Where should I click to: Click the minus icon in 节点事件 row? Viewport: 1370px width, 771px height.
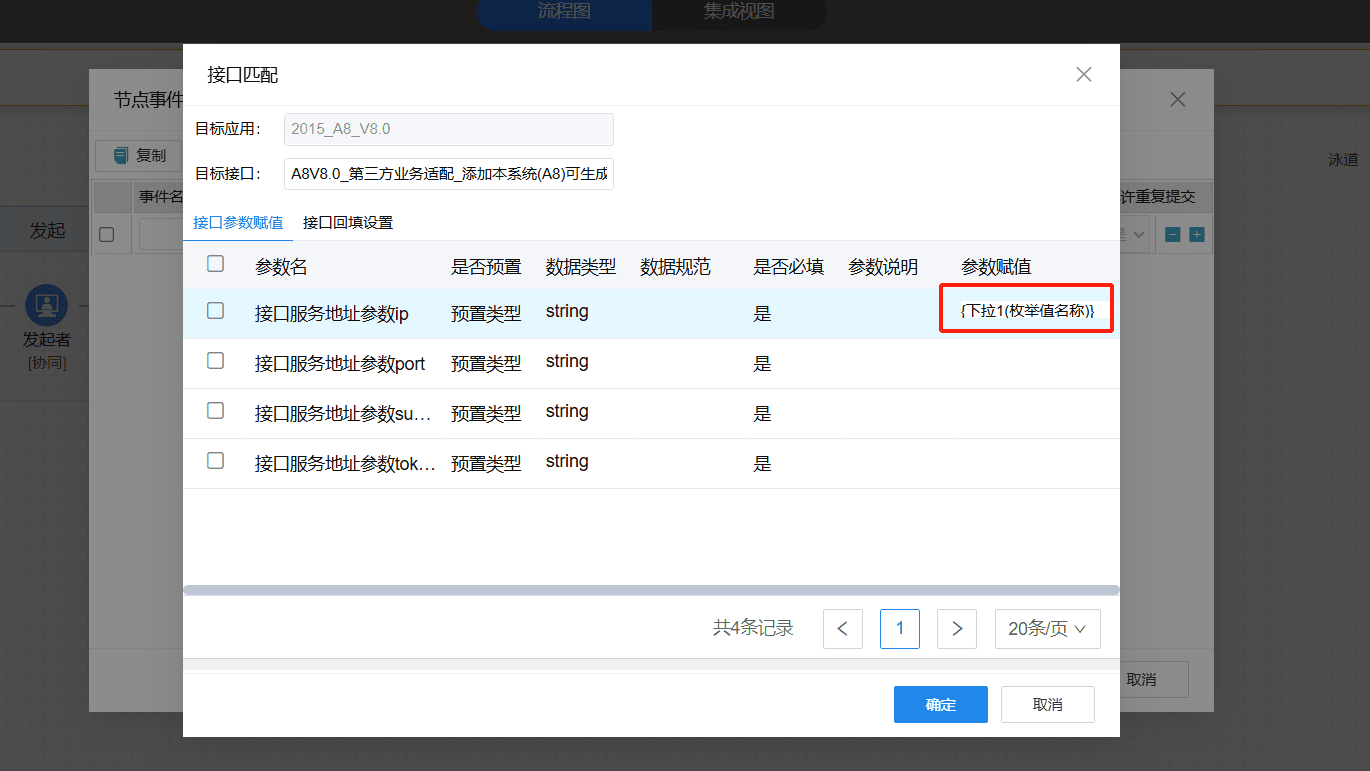pos(1173,235)
